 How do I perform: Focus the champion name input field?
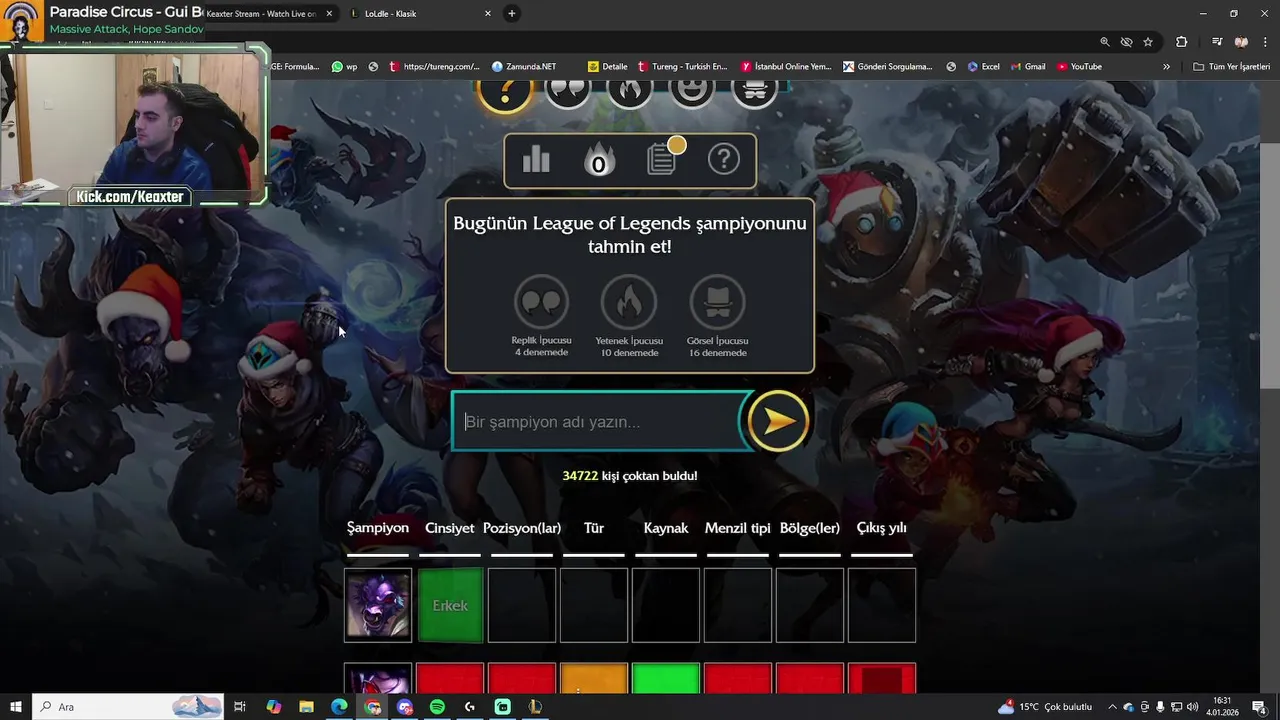pos(598,421)
